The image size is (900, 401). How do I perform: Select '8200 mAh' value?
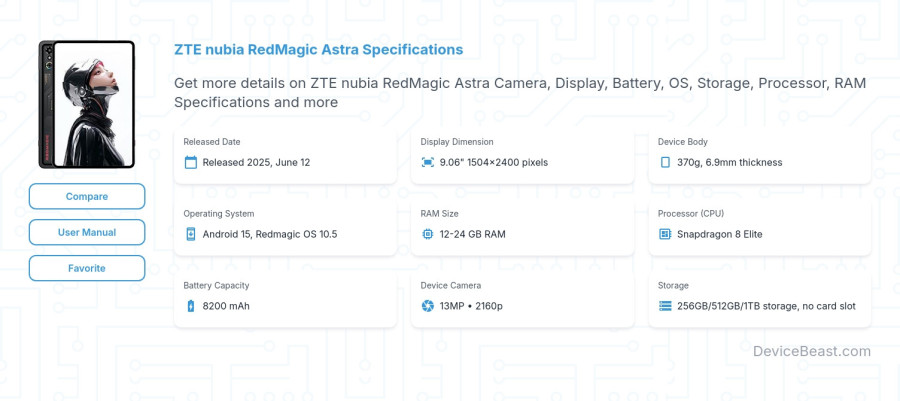pos(226,306)
